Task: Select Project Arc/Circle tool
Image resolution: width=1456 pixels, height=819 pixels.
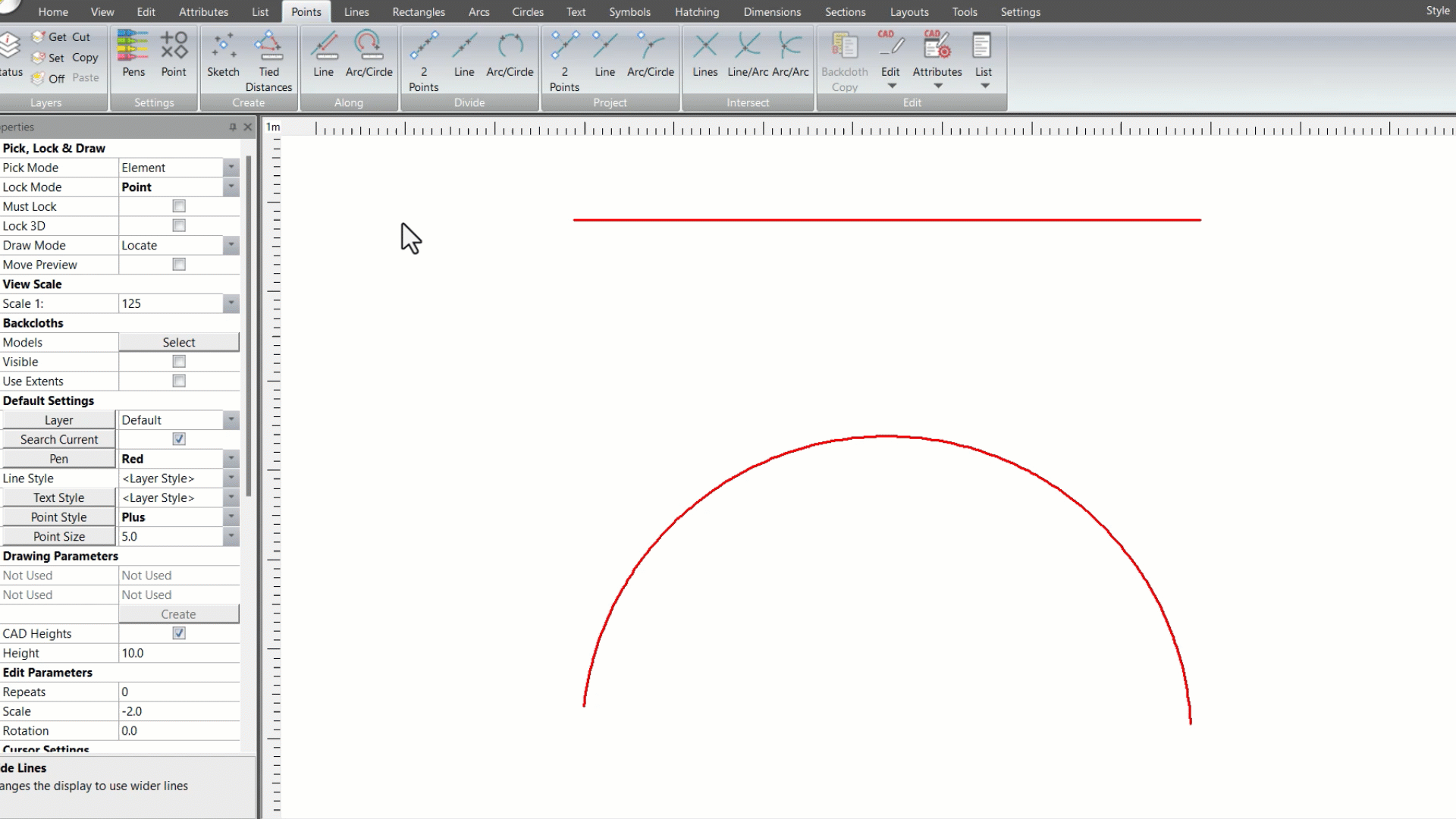Action: pyautogui.click(x=651, y=55)
